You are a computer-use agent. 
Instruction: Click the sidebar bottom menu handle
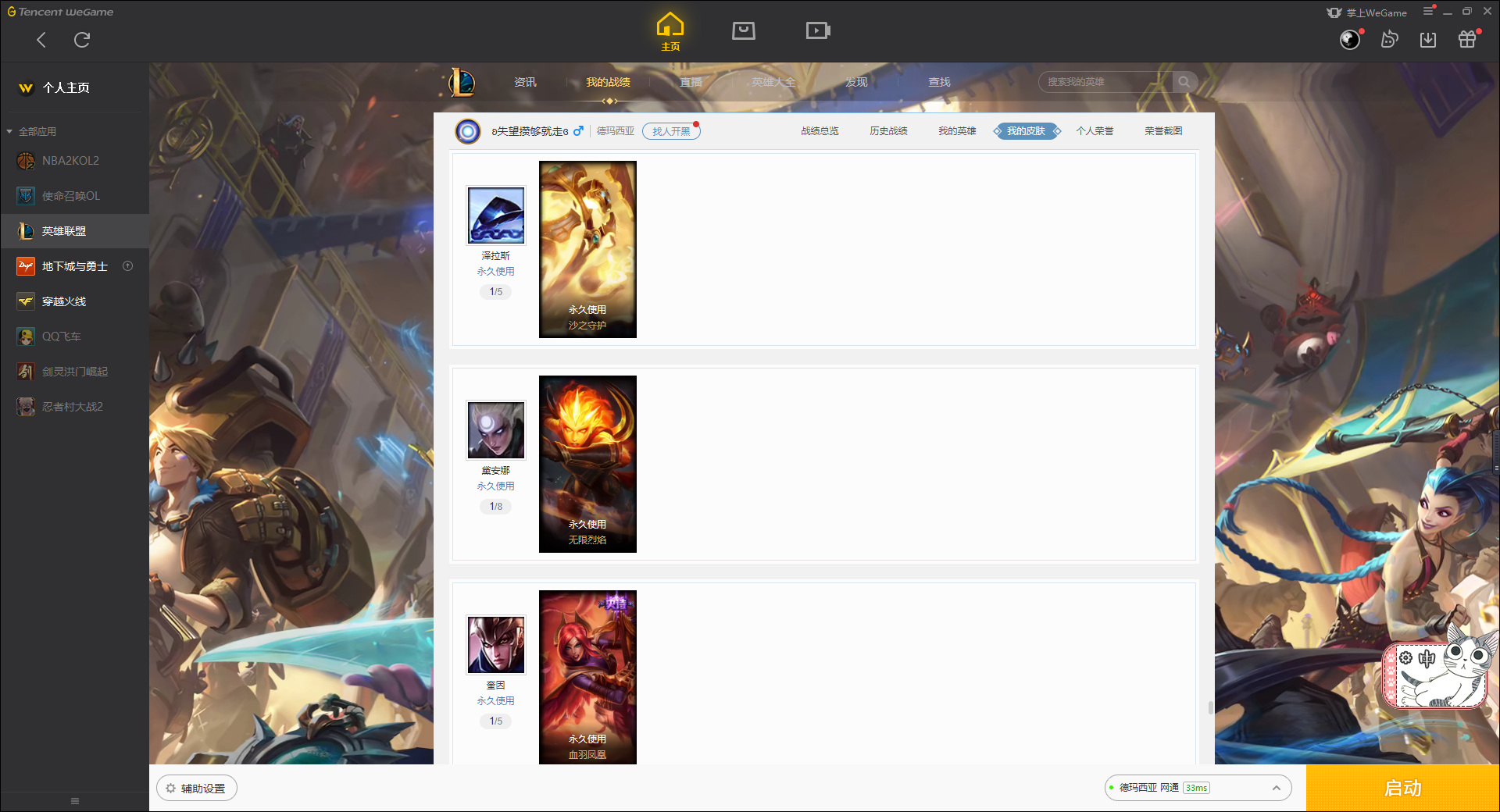click(x=75, y=801)
